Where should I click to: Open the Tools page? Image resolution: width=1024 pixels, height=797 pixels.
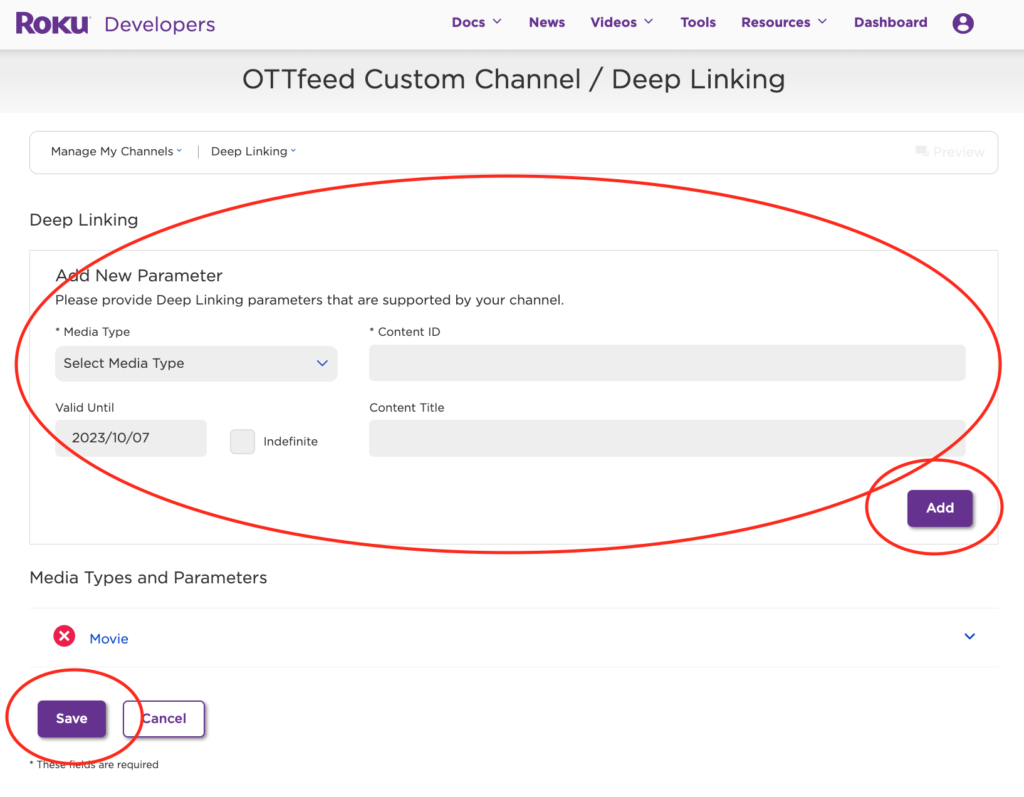tap(697, 22)
